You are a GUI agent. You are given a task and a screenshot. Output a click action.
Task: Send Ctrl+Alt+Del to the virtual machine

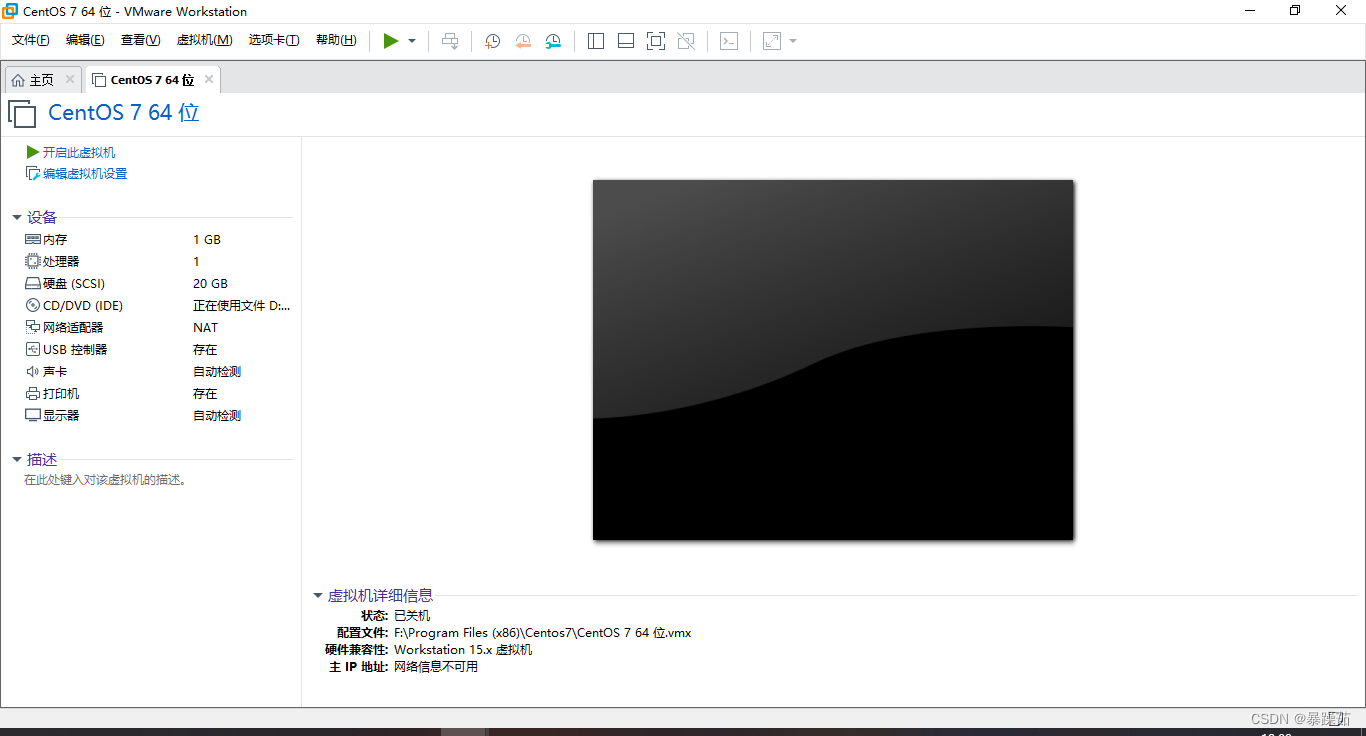coord(450,41)
